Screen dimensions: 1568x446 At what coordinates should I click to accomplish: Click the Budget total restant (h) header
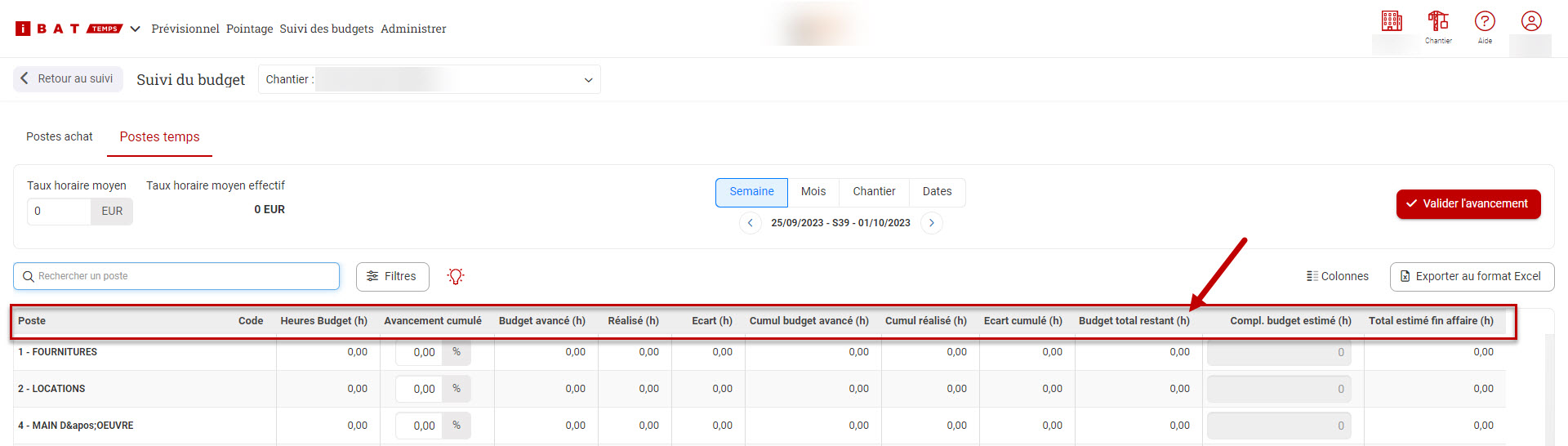pyautogui.click(x=1134, y=321)
